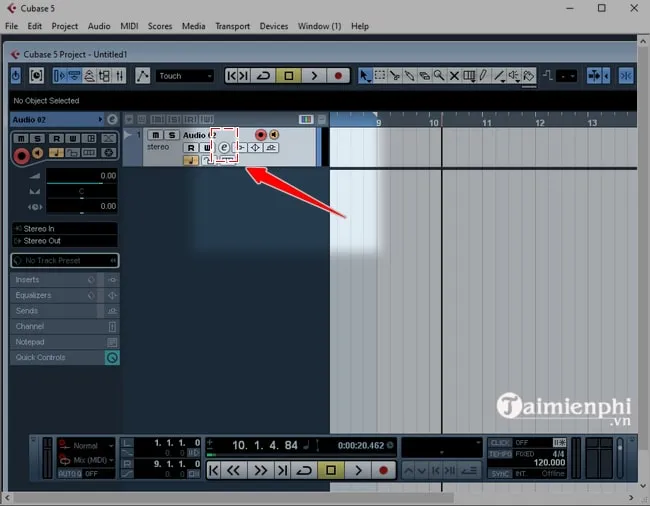This screenshot has width=650, height=506.
Task: Open the Touch automation mode dropdown
Action: pyautogui.click(x=185, y=76)
